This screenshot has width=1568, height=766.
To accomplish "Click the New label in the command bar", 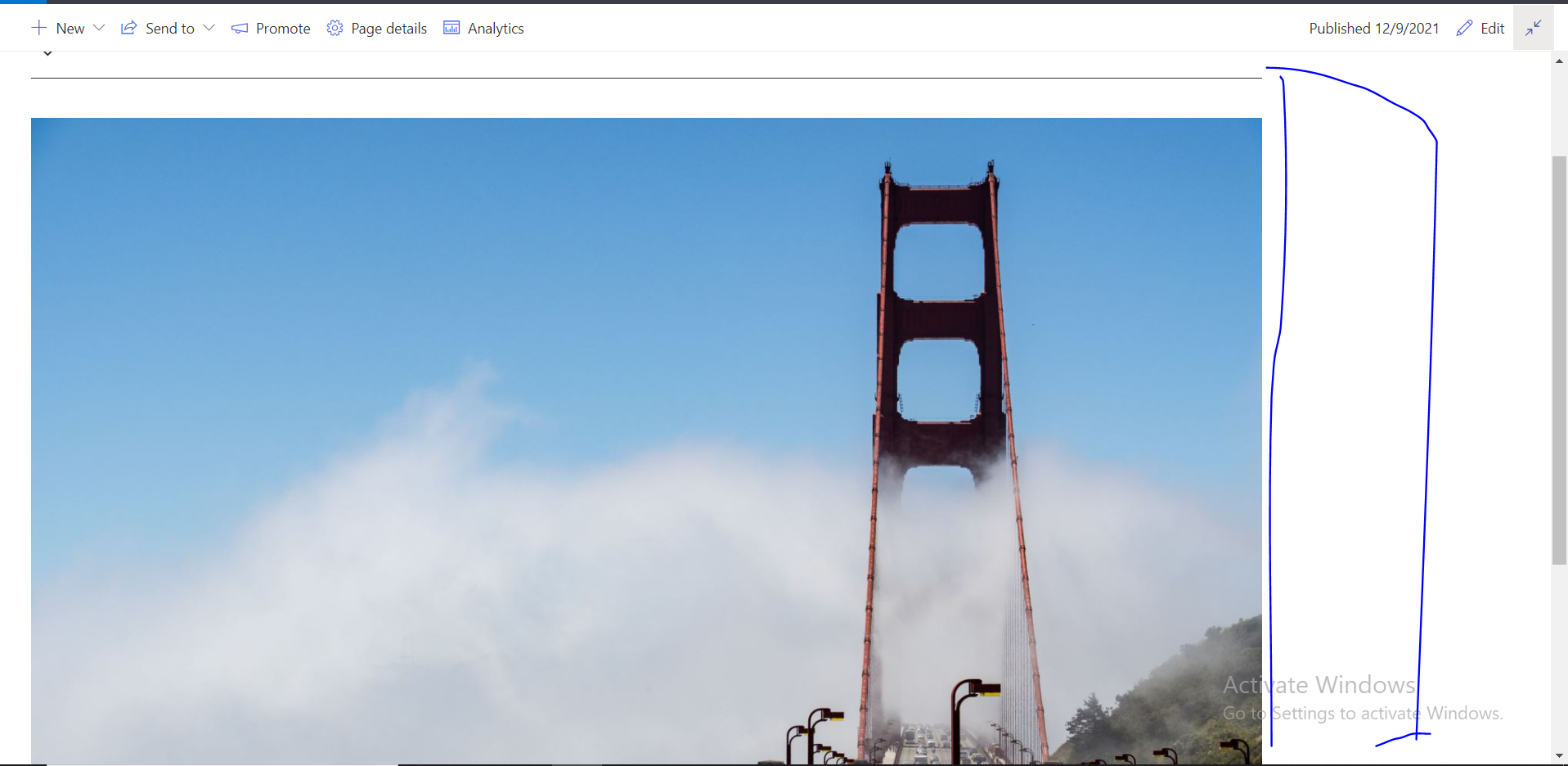I will point(70,29).
